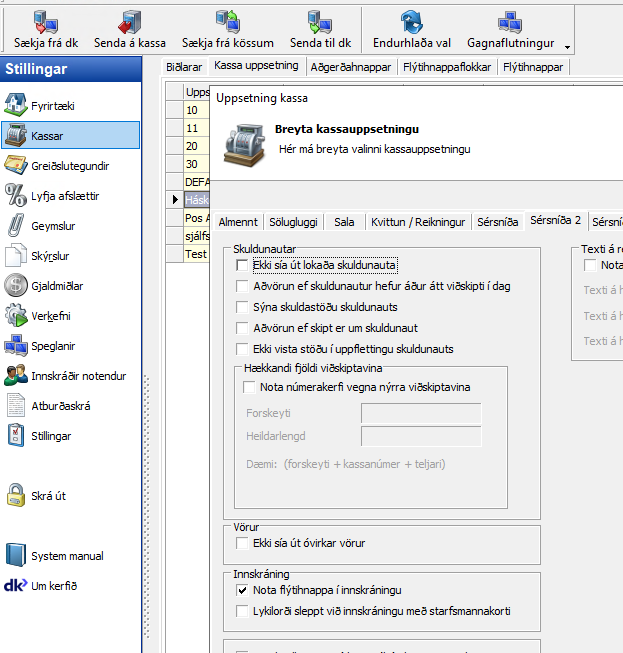Expand the Gagnaflutningur dropdown arrow
623x653 pixels.
[x=568, y=47]
